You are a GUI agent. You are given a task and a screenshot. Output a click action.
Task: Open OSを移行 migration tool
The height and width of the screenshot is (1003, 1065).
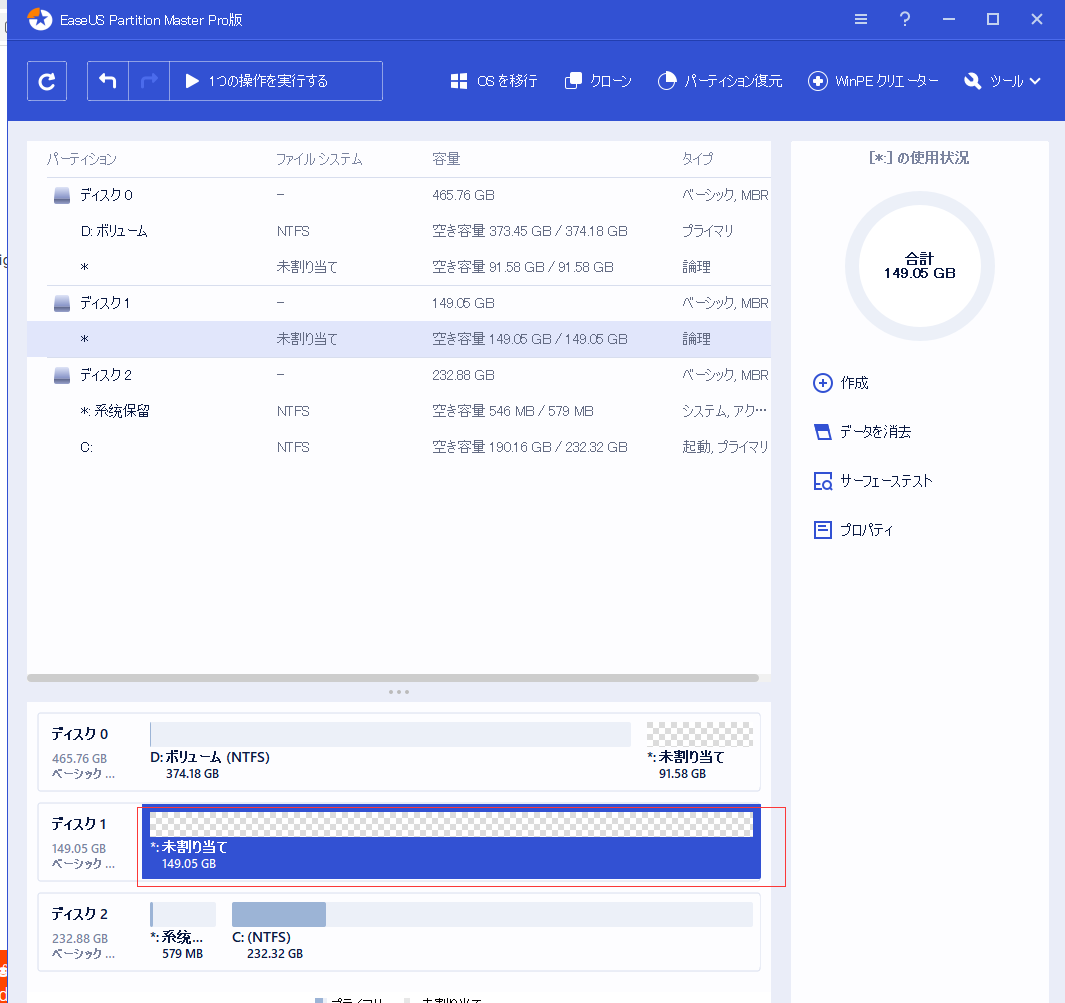(494, 81)
